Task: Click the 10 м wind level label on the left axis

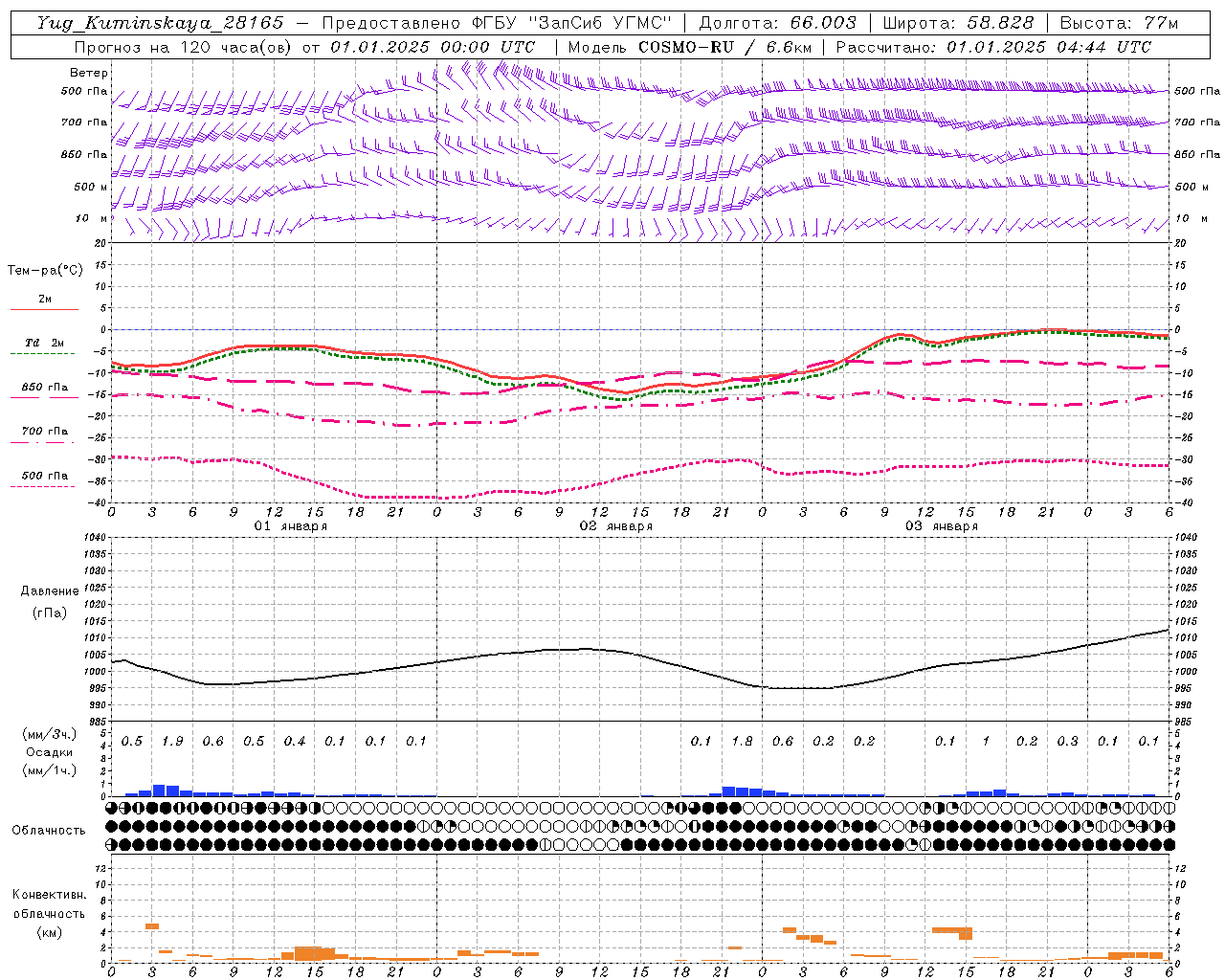Action: click(93, 218)
